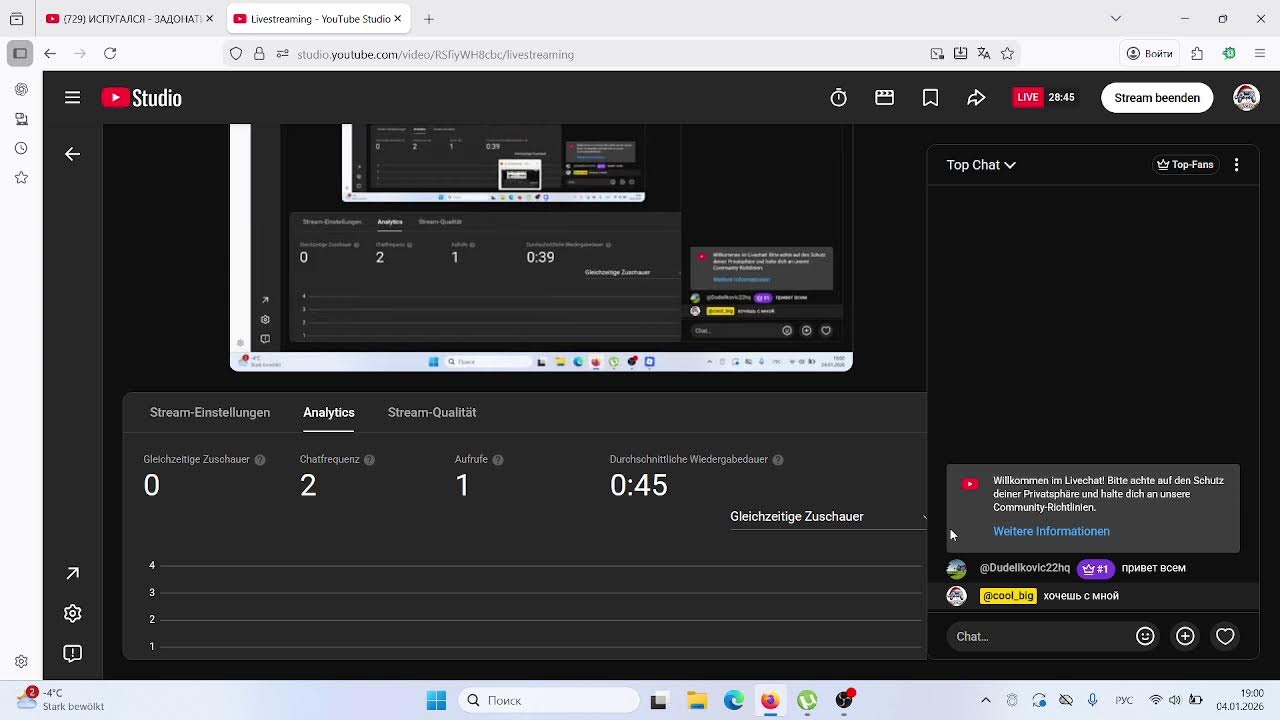Switch to Stream-Einstellungen tab
This screenshot has width=1280, height=720.
tap(210, 412)
